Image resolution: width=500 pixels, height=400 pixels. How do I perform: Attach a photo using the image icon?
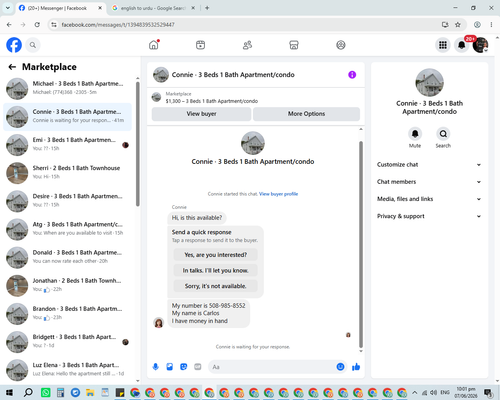pos(169,367)
